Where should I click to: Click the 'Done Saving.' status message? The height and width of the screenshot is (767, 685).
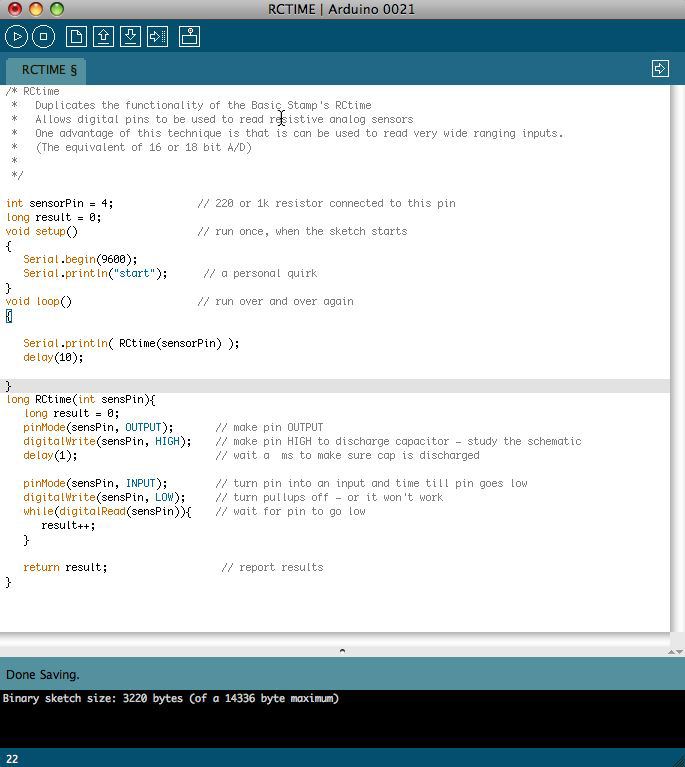[x=43, y=675]
